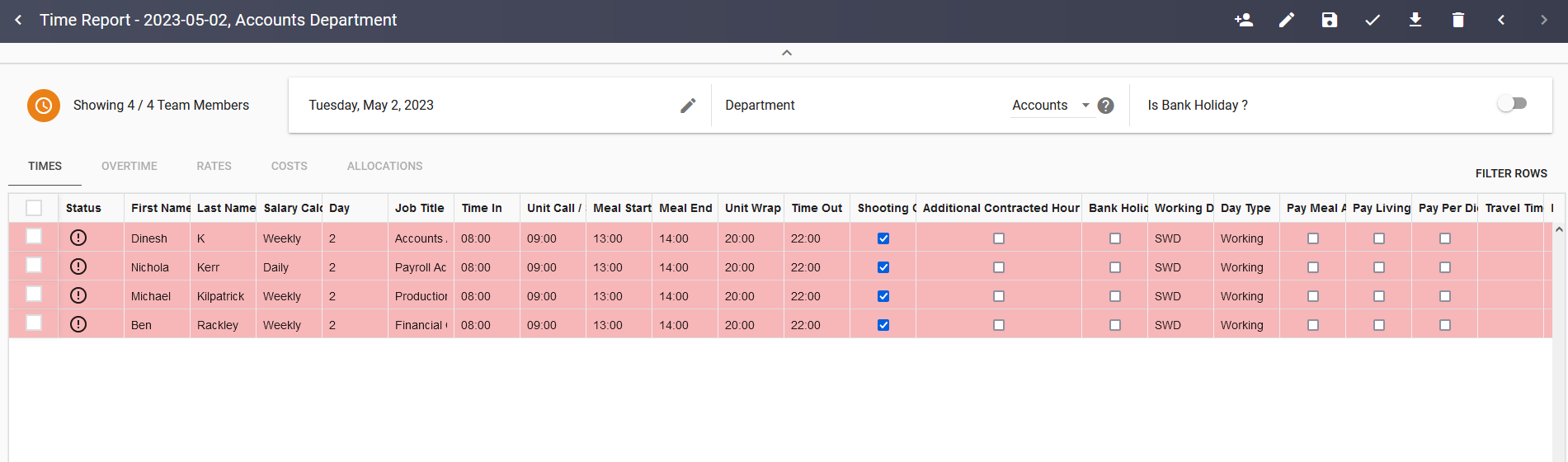Click the help icon next to Accounts

tap(1106, 106)
